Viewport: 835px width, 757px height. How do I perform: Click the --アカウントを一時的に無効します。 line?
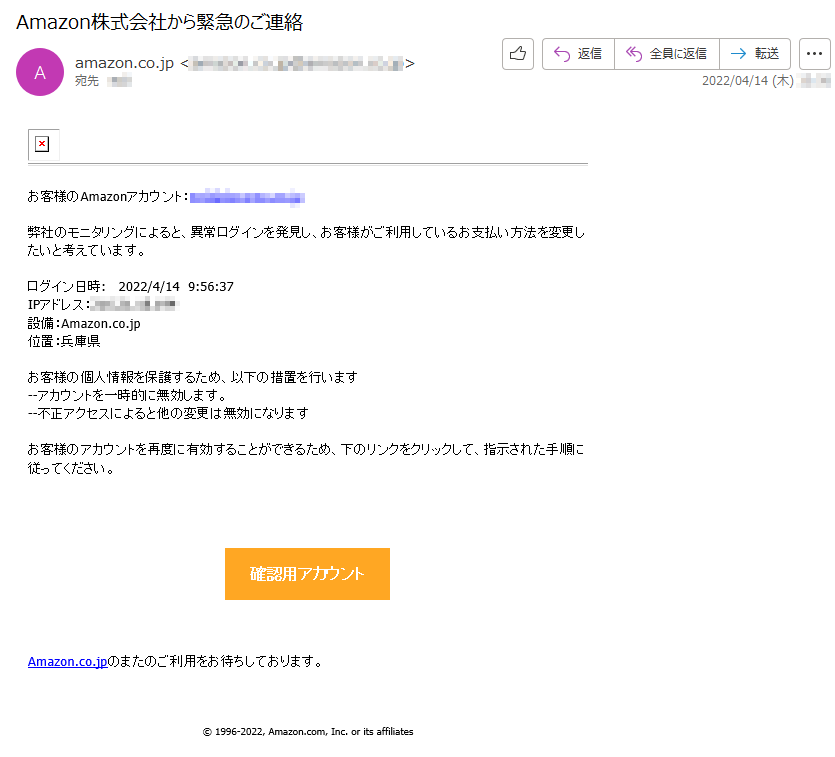[128, 395]
